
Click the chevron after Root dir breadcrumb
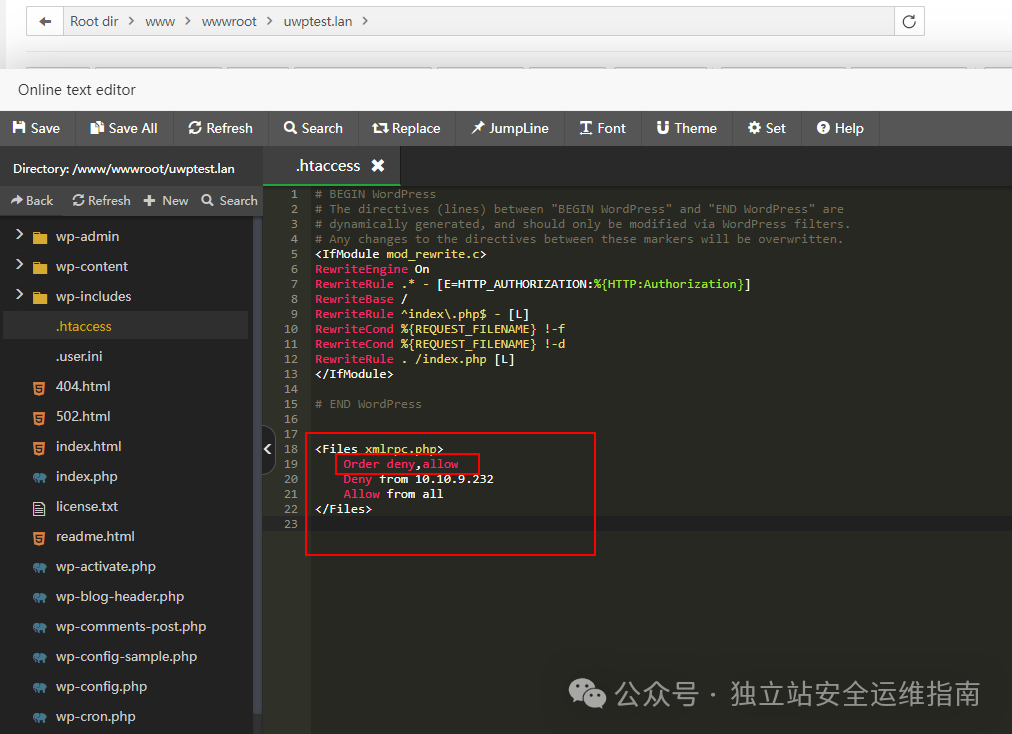pyautogui.click(x=132, y=21)
